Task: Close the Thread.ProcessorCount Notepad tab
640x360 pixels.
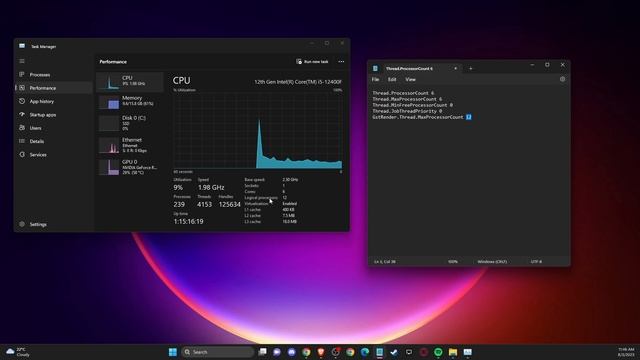Action: click(456, 69)
